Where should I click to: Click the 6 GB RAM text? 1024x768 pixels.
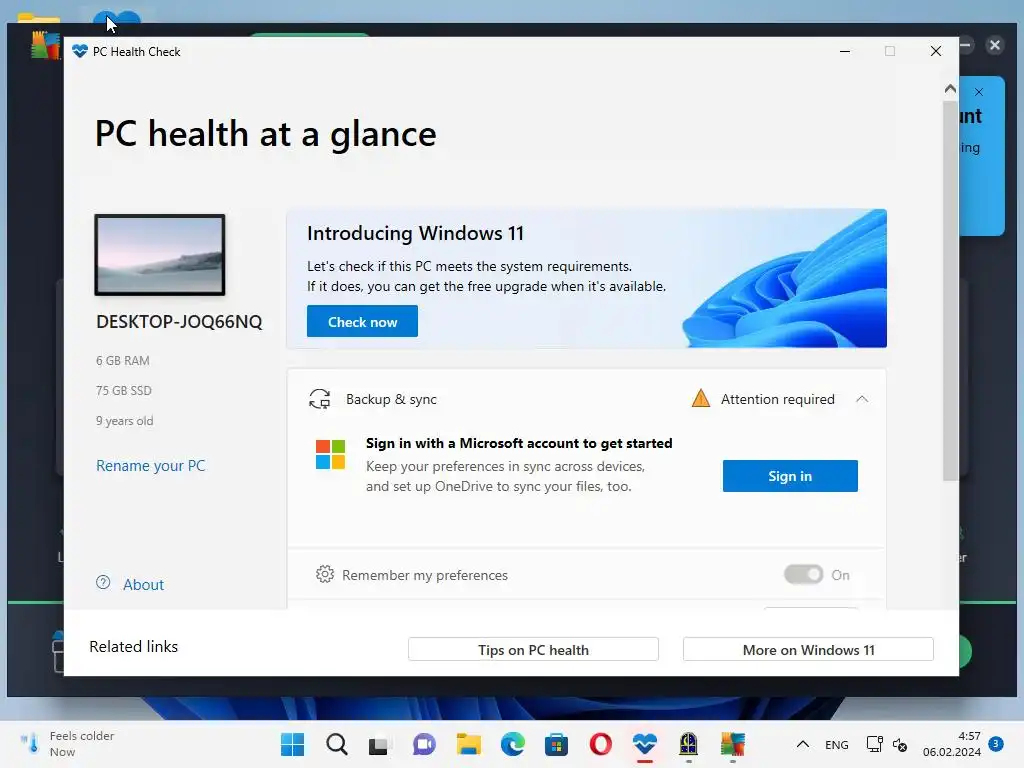[123, 360]
